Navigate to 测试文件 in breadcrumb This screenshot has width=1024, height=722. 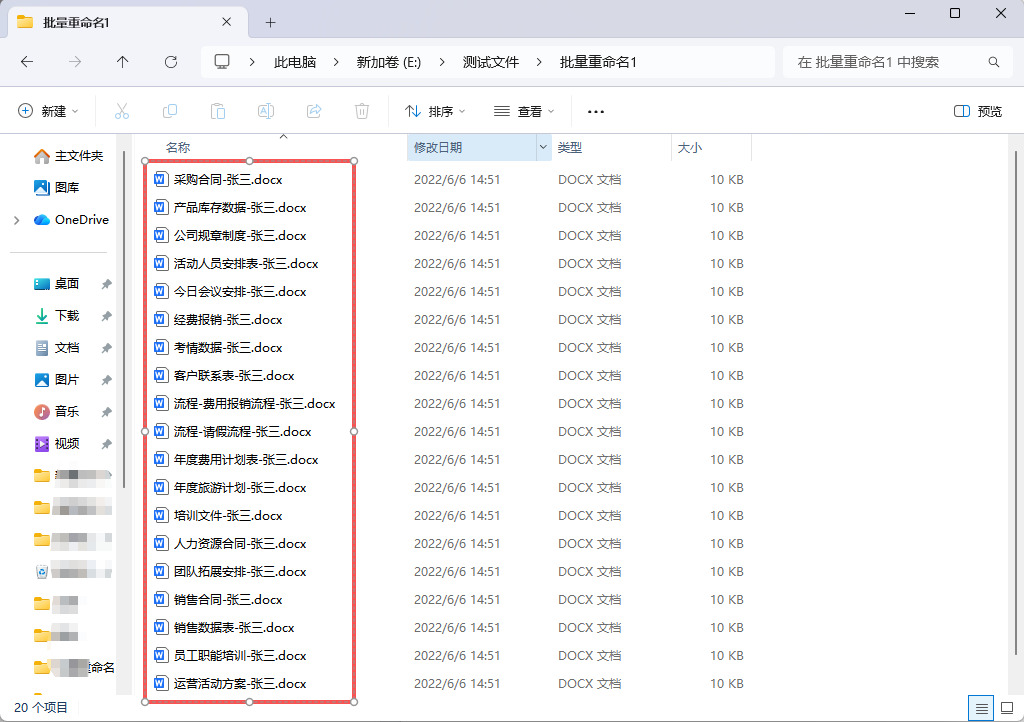click(491, 62)
